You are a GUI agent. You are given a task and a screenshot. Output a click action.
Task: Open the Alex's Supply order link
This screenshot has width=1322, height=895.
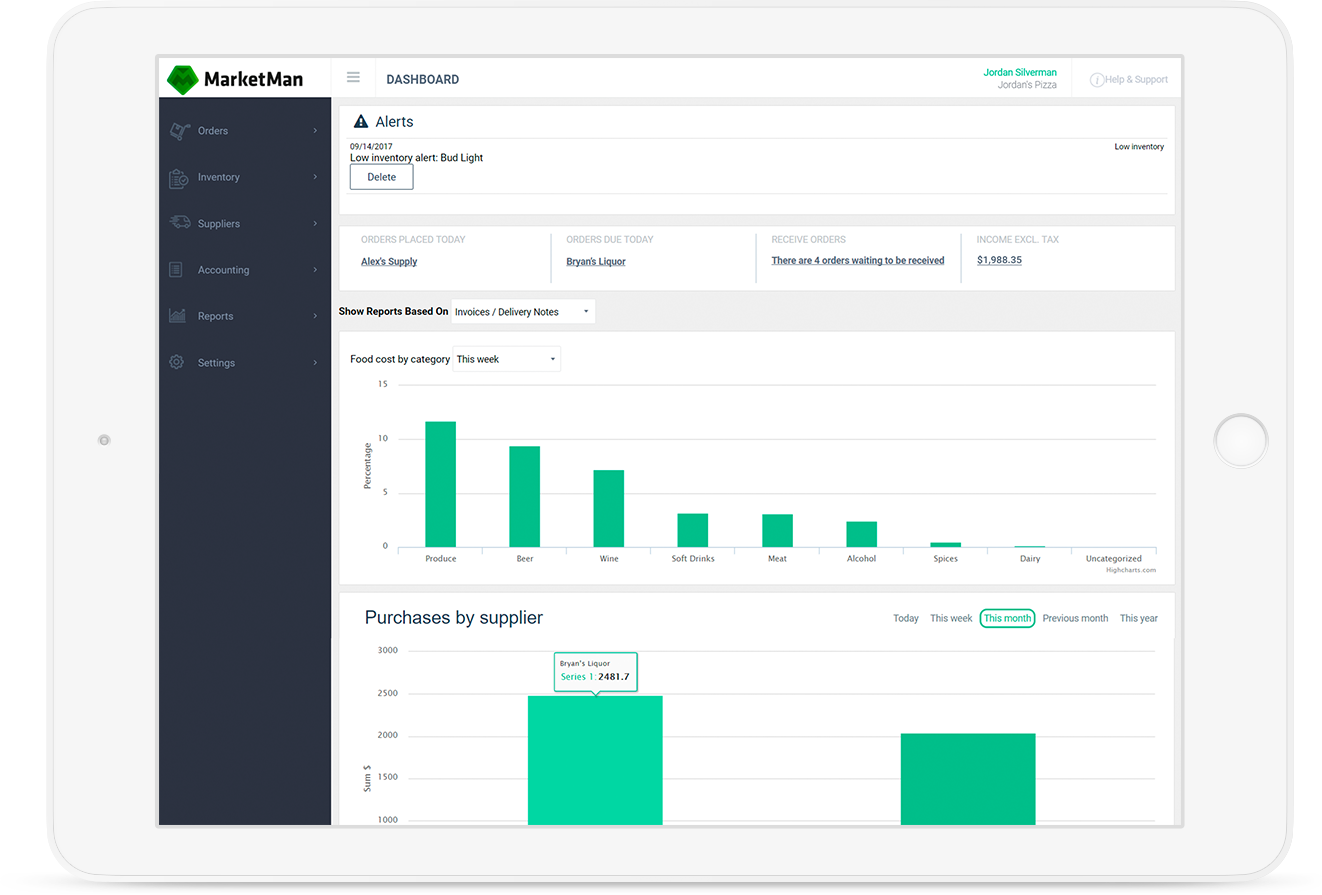389,260
